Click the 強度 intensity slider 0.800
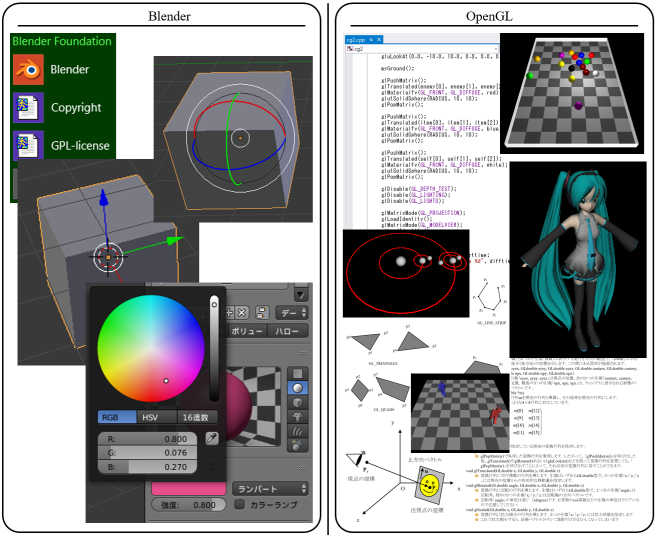The width and height of the screenshot is (656, 535). 188,505
